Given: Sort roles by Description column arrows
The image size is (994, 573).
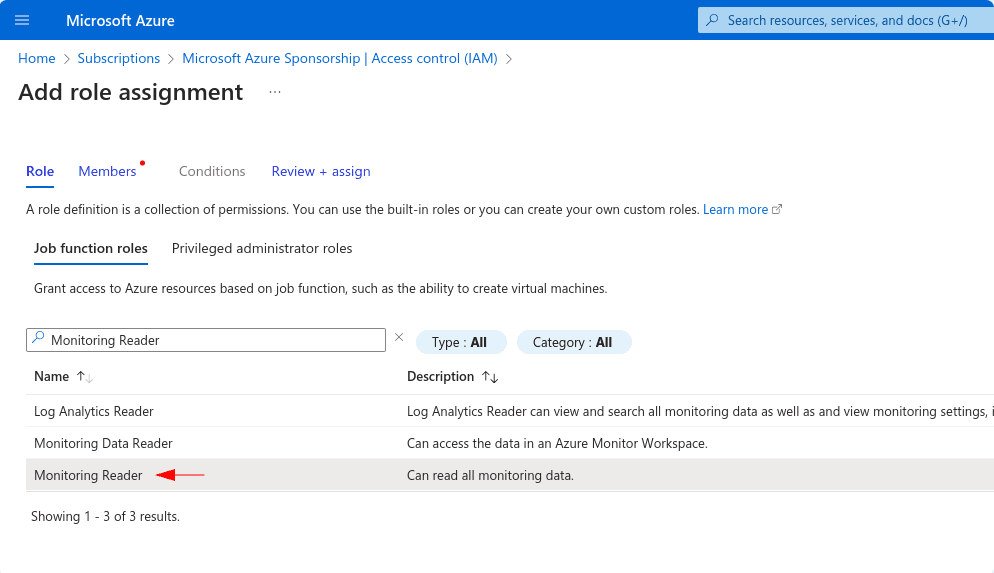Looking at the screenshot, I should 490,377.
